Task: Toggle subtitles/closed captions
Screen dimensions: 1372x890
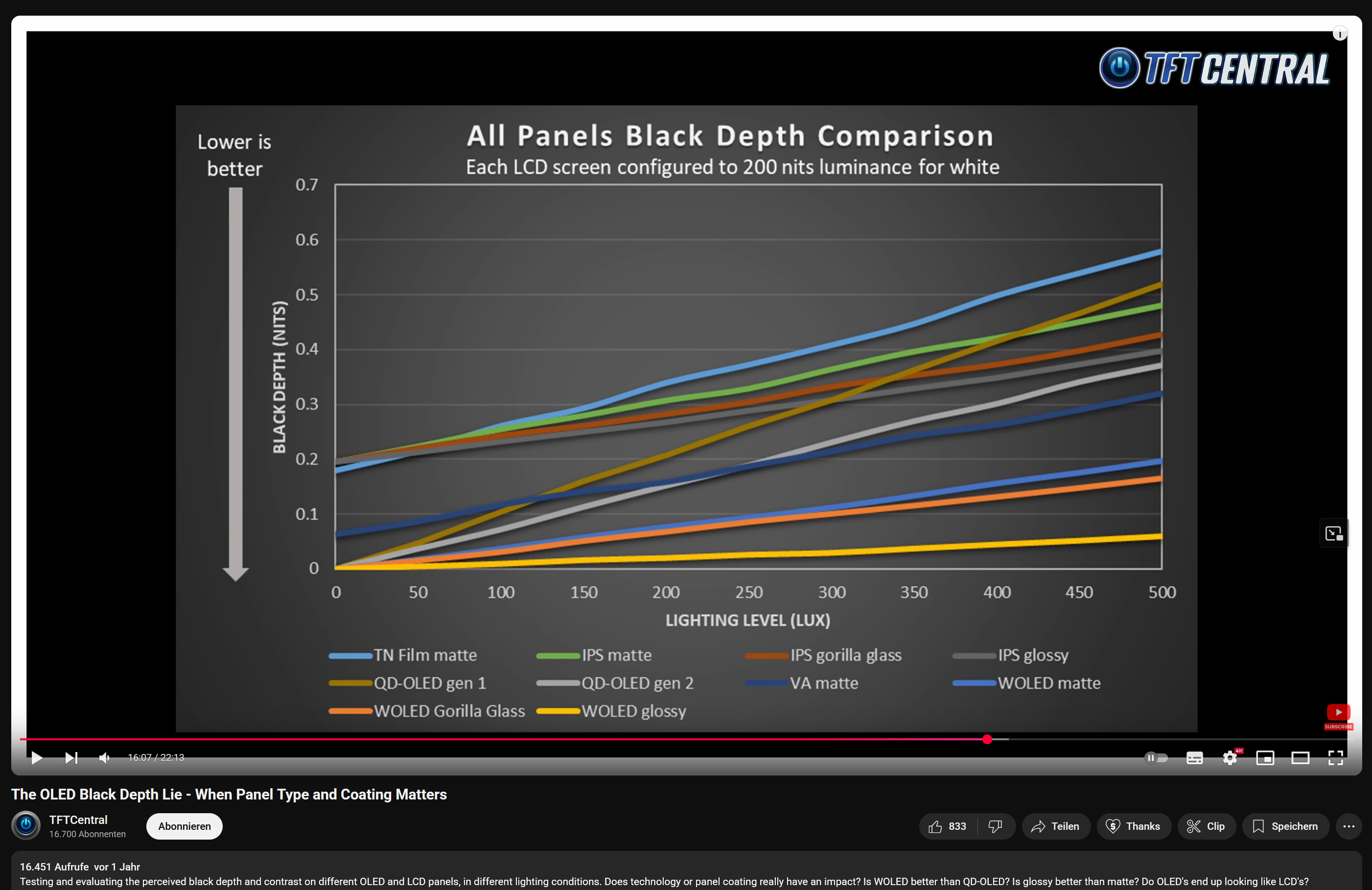Action: (x=1194, y=757)
